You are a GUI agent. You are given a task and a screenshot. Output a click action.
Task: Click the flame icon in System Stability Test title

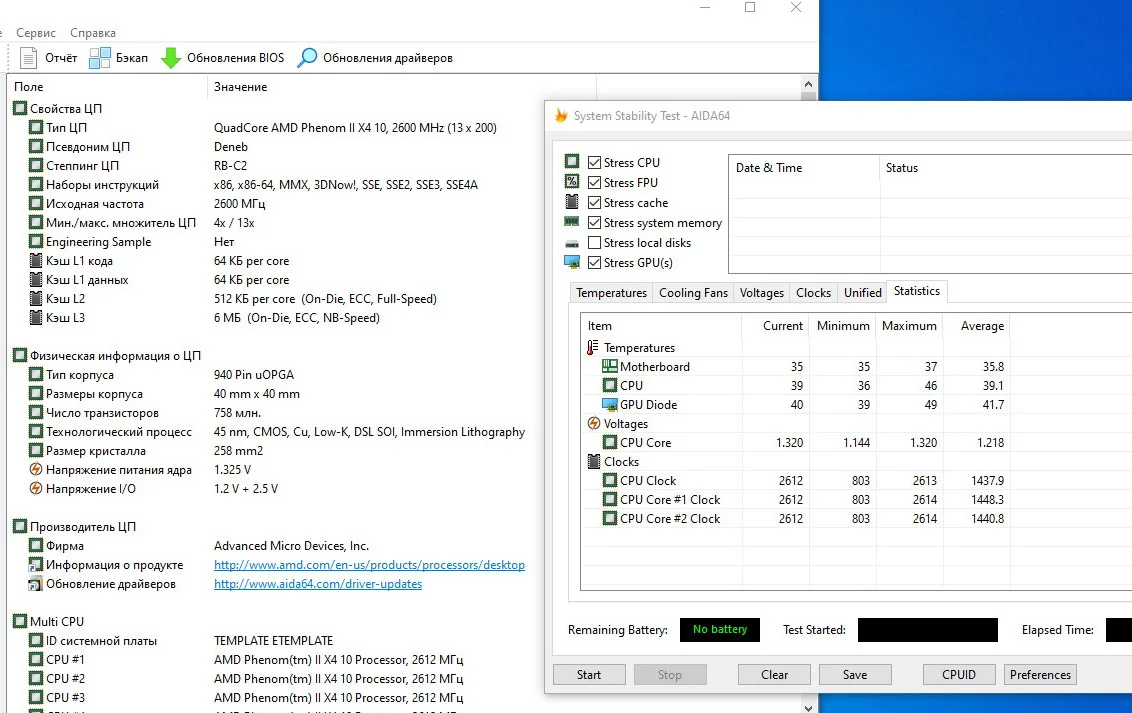coord(561,115)
